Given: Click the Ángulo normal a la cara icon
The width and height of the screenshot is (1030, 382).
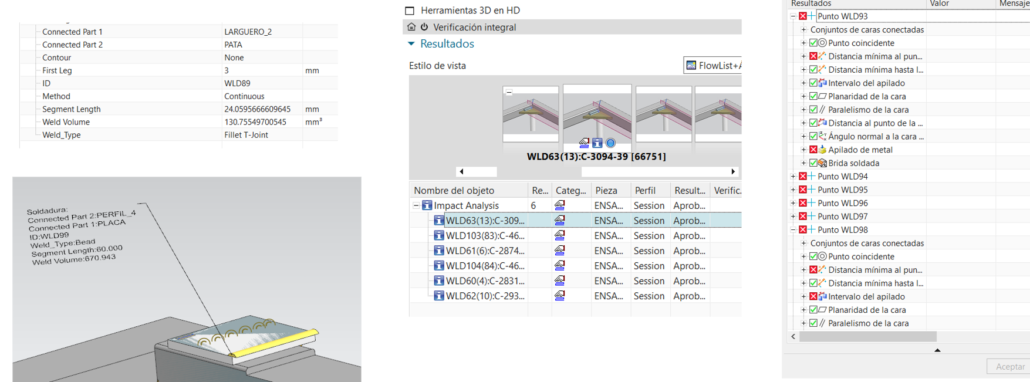Looking at the screenshot, I should 822,137.
